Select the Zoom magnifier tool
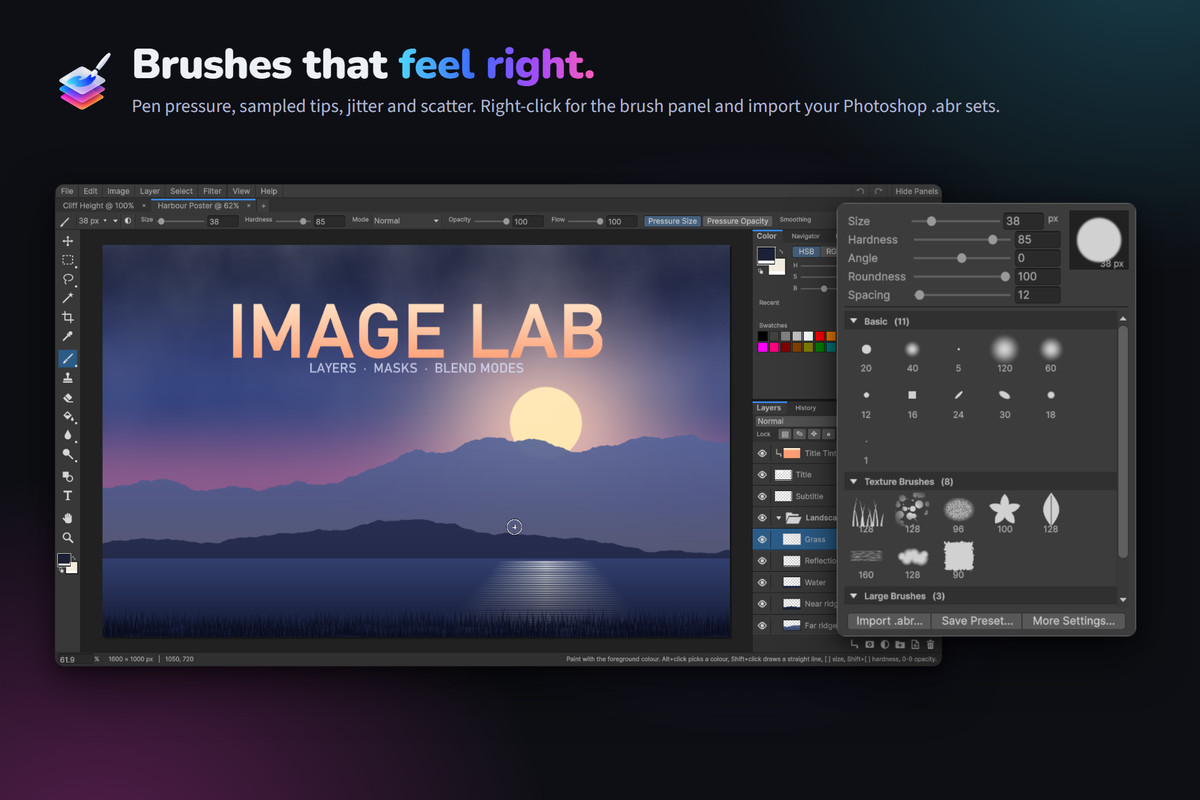The height and width of the screenshot is (800, 1200). [x=68, y=537]
